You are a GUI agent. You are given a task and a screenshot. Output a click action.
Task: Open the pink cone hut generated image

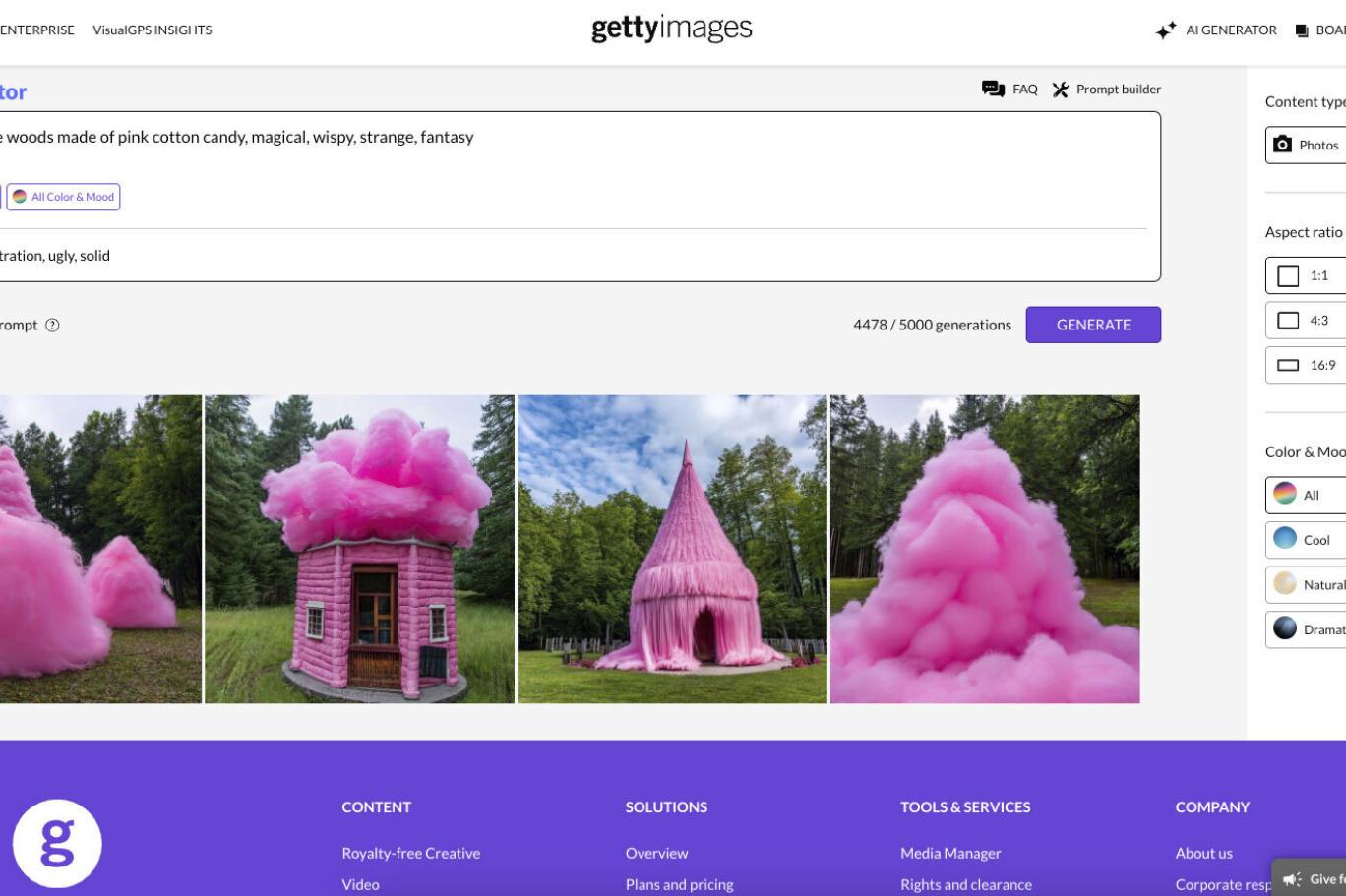tap(672, 549)
